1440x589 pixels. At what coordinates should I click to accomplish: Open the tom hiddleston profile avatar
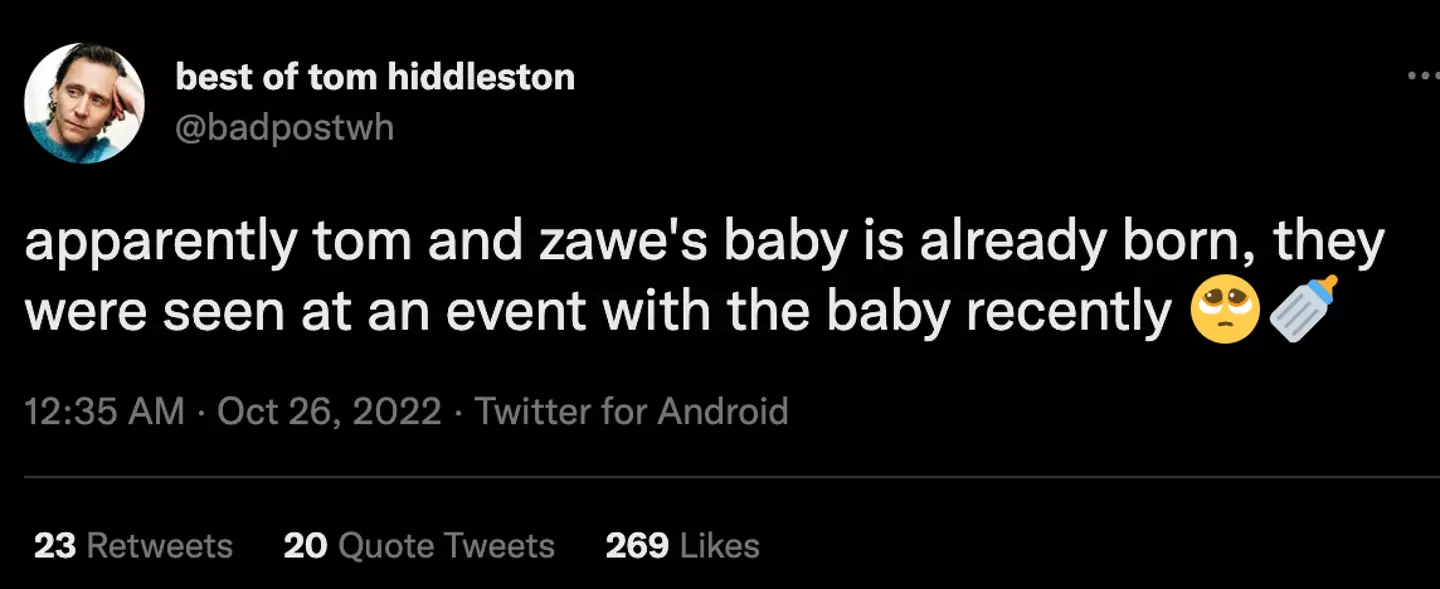pos(84,103)
